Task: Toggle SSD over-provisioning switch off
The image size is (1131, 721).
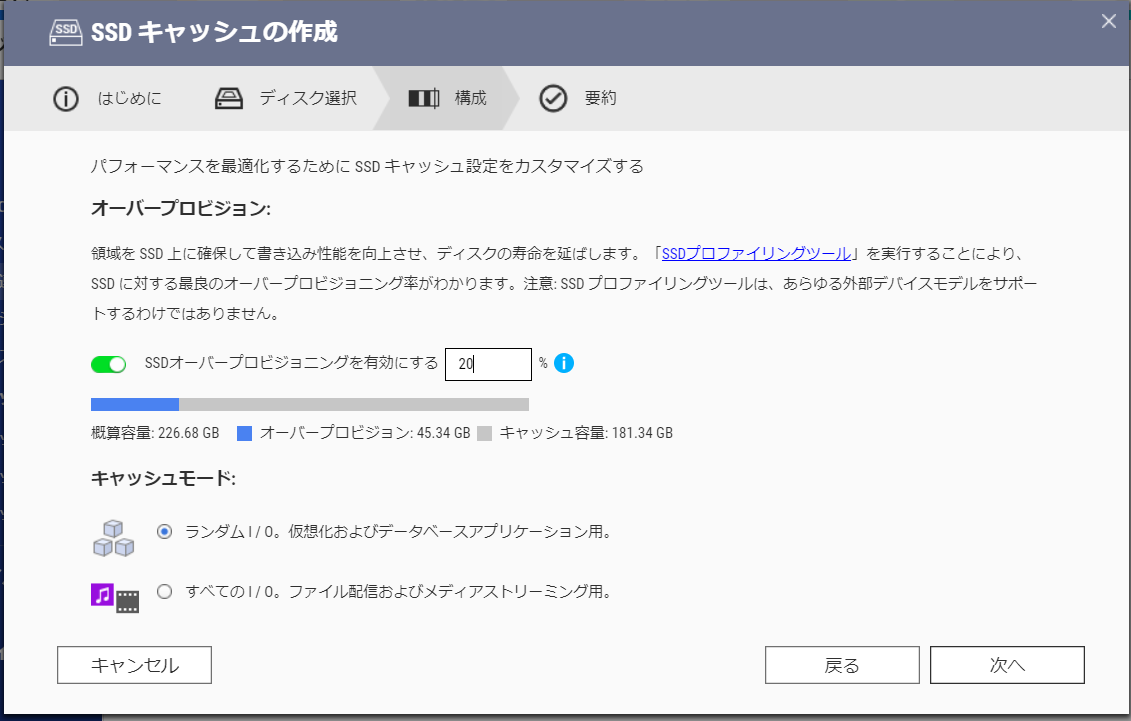Action: point(108,364)
